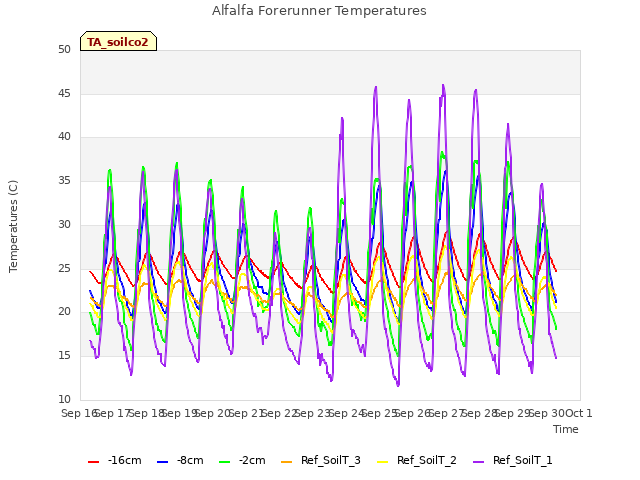Screen dimensions: 640x480
Task: Click the green -2cm legend swatch
Action: 224,462
